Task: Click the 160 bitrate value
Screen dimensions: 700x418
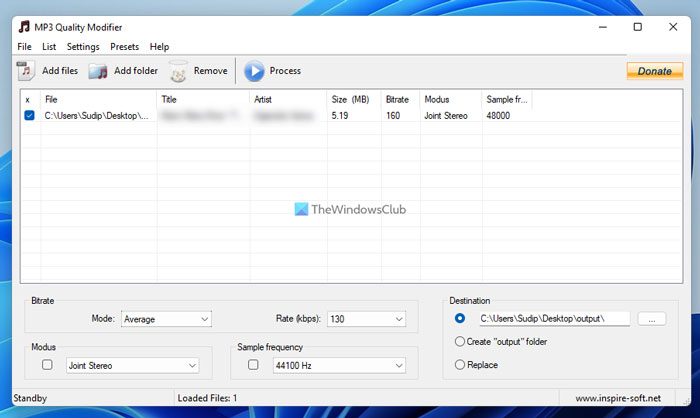Action: click(x=393, y=116)
